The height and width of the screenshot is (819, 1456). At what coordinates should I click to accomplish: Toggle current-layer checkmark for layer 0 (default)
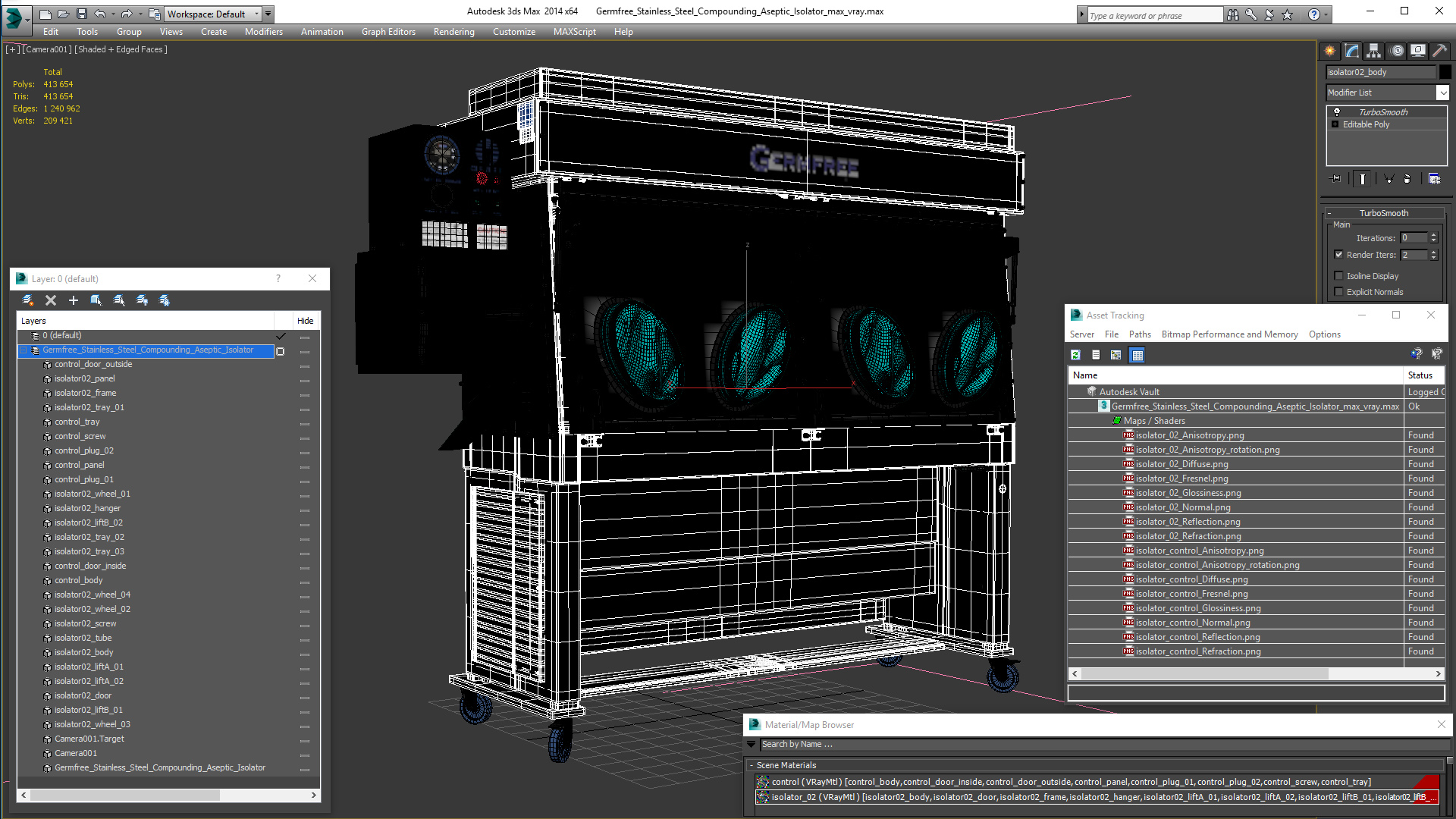pos(281,335)
